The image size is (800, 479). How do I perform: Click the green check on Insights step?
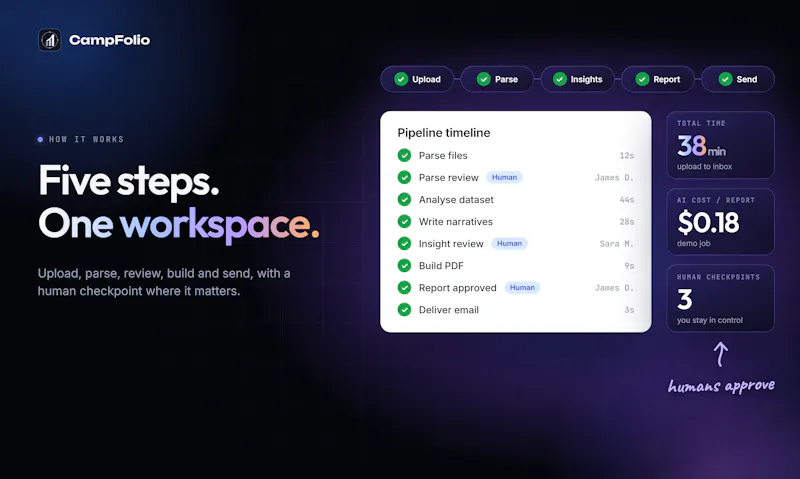click(560, 79)
